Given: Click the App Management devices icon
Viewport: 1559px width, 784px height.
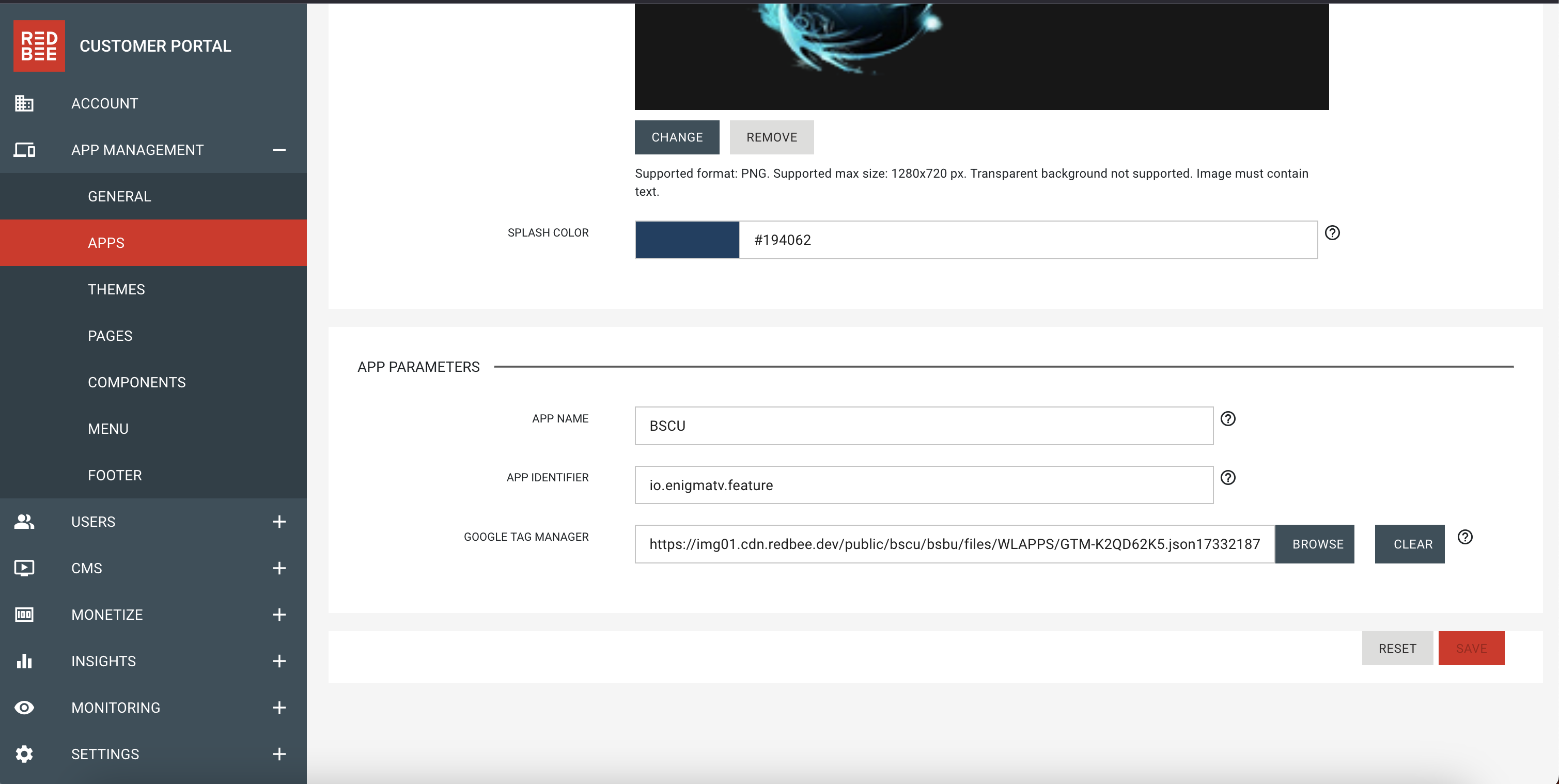Looking at the screenshot, I should pos(24,150).
